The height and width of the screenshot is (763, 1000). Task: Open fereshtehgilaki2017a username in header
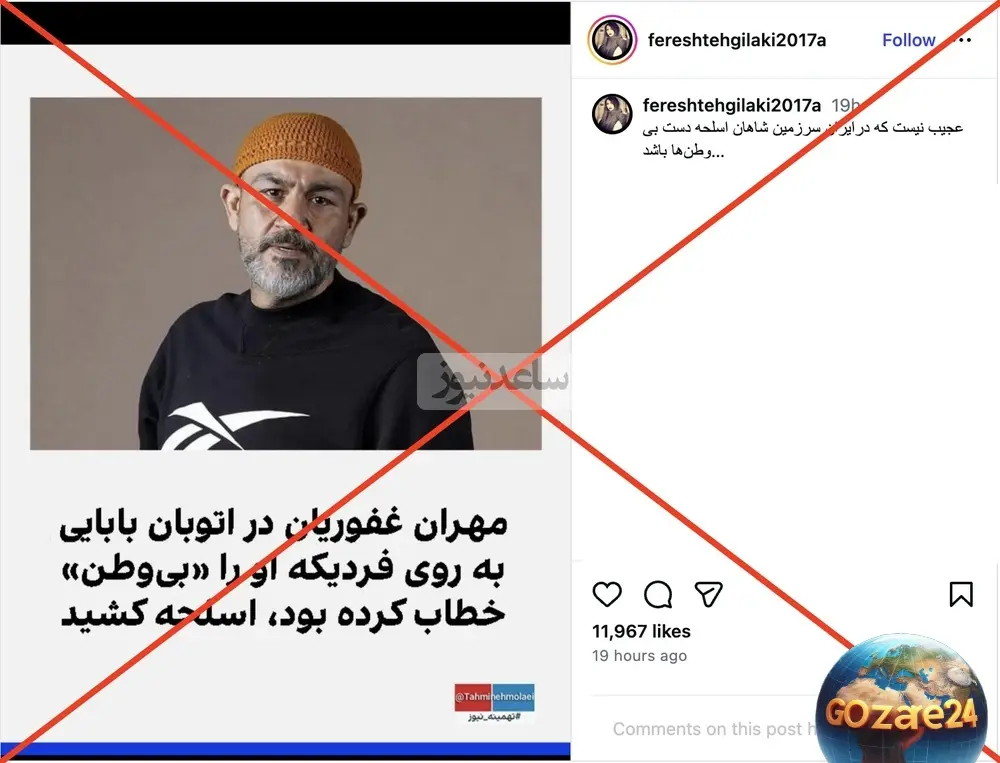click(737, 40)
